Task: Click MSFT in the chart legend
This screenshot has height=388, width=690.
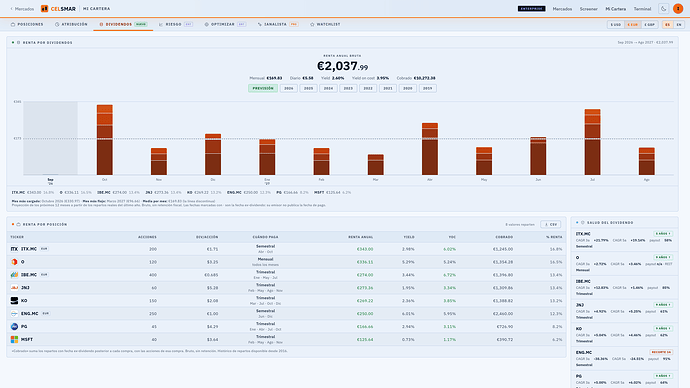Action: pyautogui.click(x=333, y=192)
